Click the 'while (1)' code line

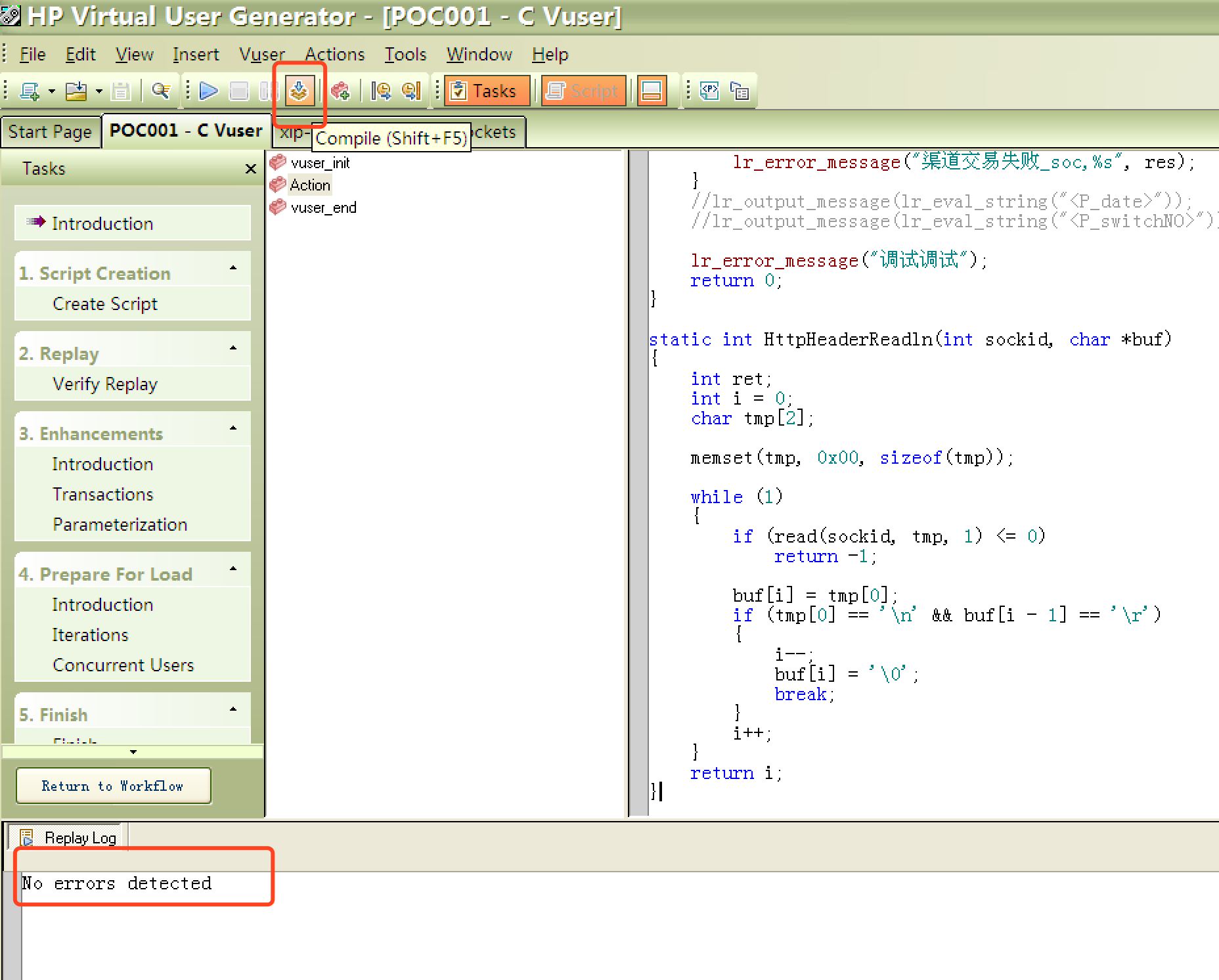(736, 497)
